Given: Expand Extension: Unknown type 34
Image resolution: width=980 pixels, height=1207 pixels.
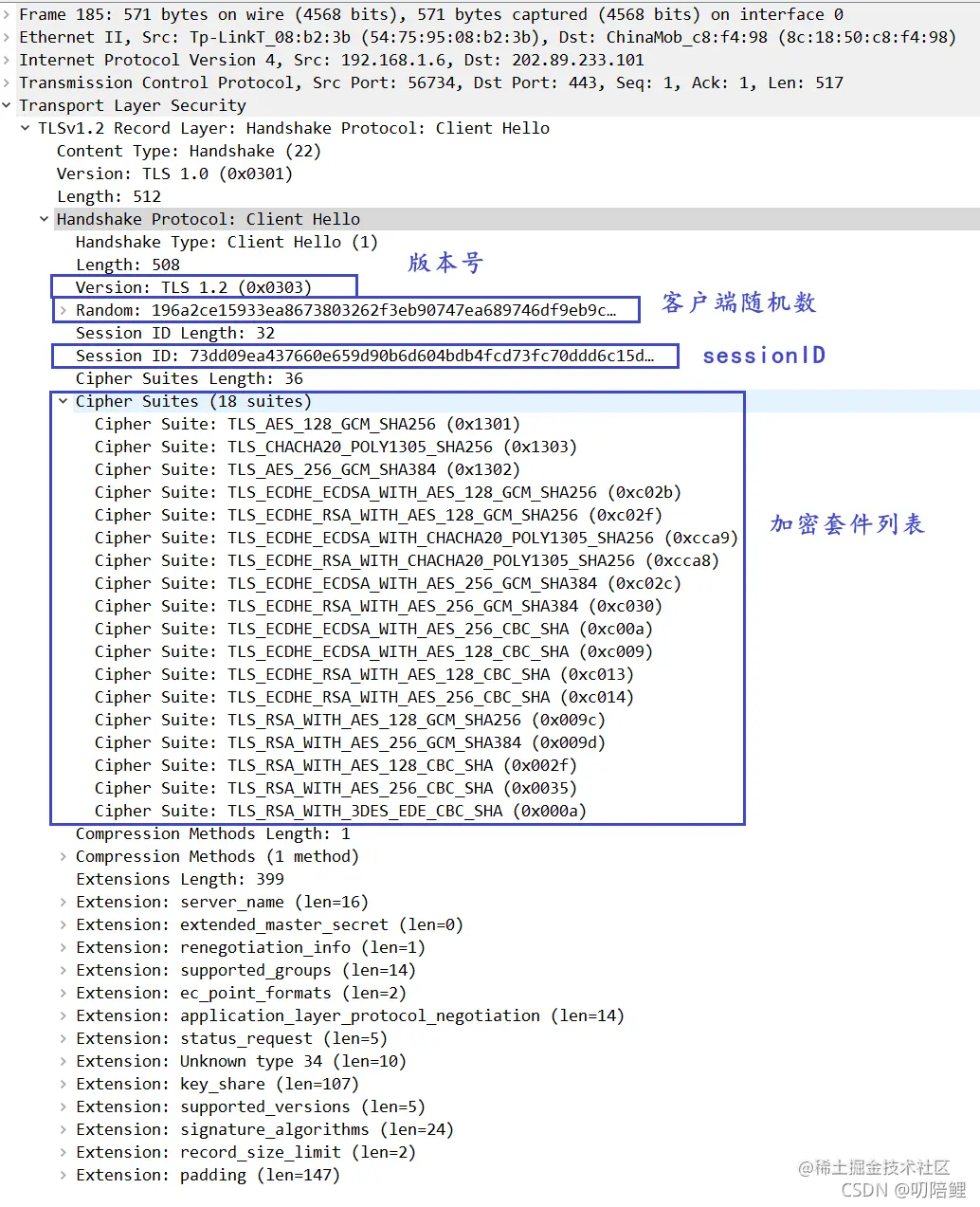Looking at the screenshot, I should tap(64, 1061).
